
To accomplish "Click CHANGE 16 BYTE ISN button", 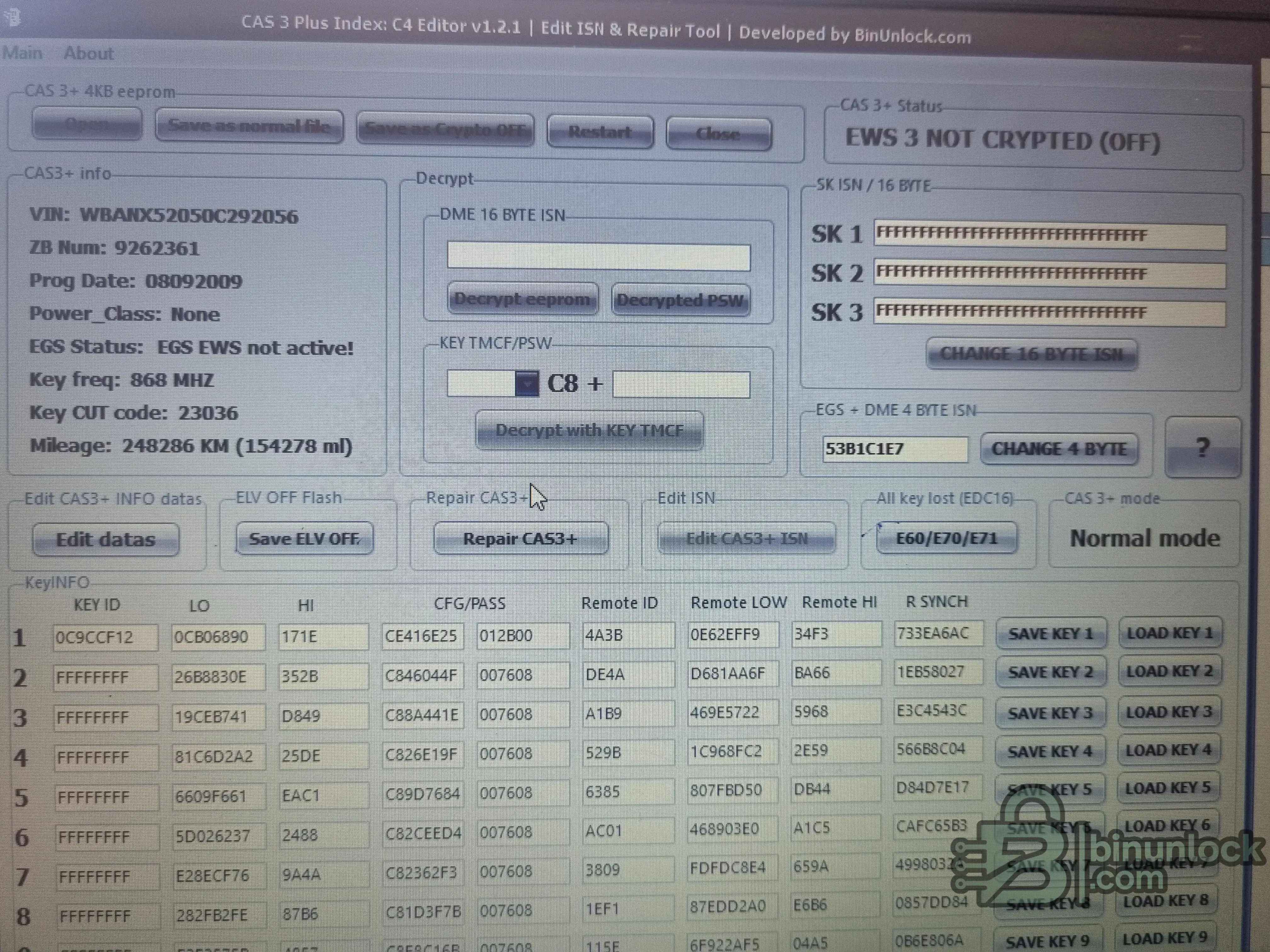I will point(1031,354).
